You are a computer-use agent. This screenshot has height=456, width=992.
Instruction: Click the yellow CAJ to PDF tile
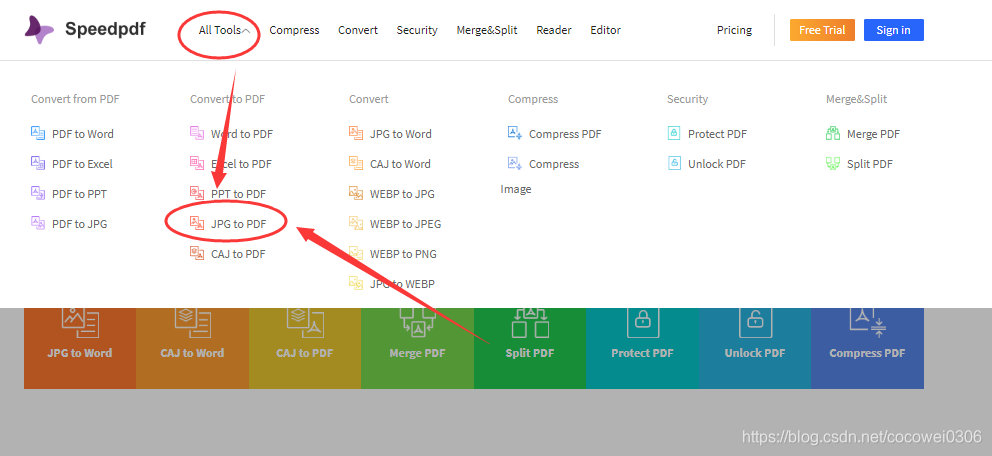pos(305,348)
